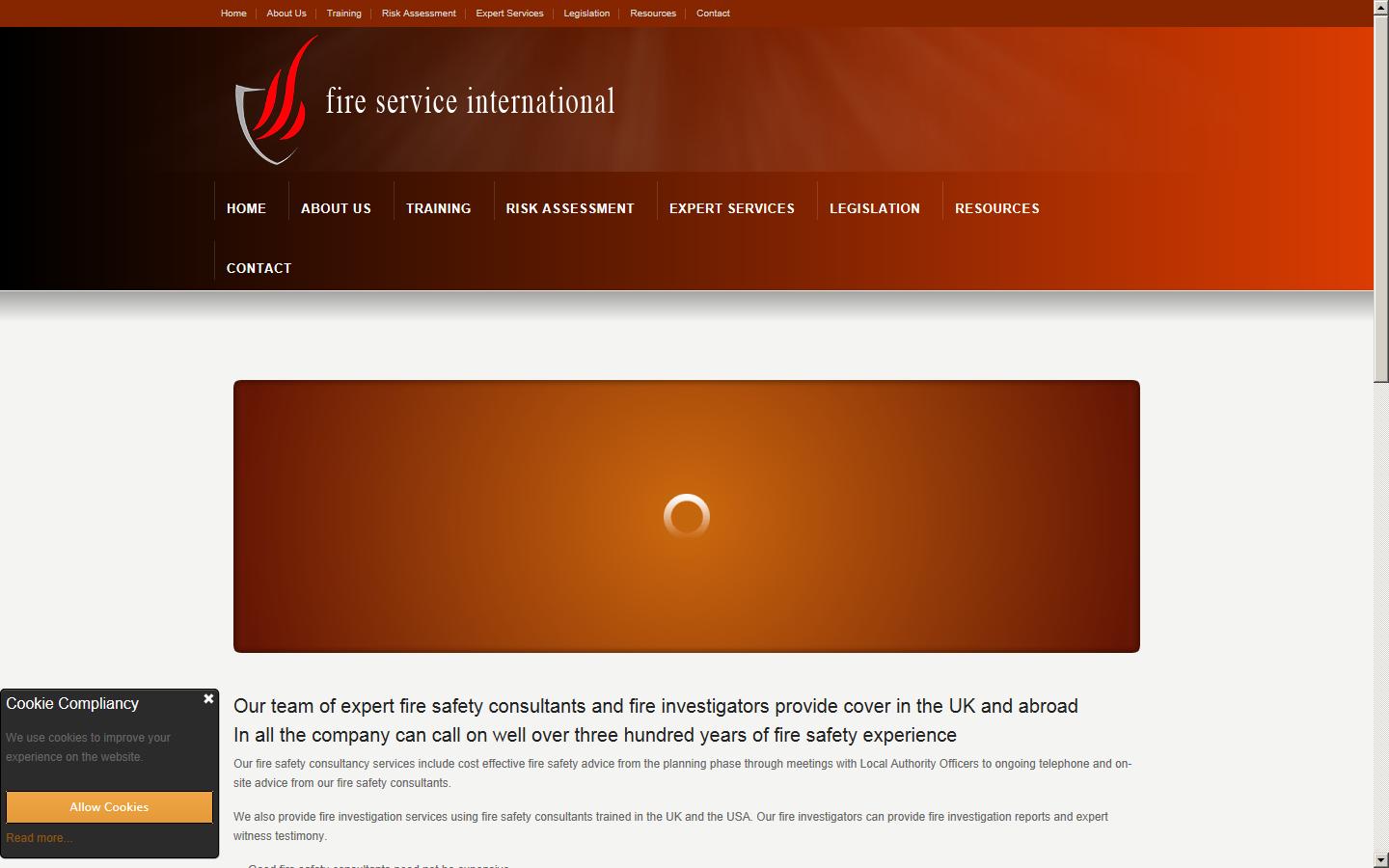
Task: Open the small Expert Services top link
Action: coord(509,14)
